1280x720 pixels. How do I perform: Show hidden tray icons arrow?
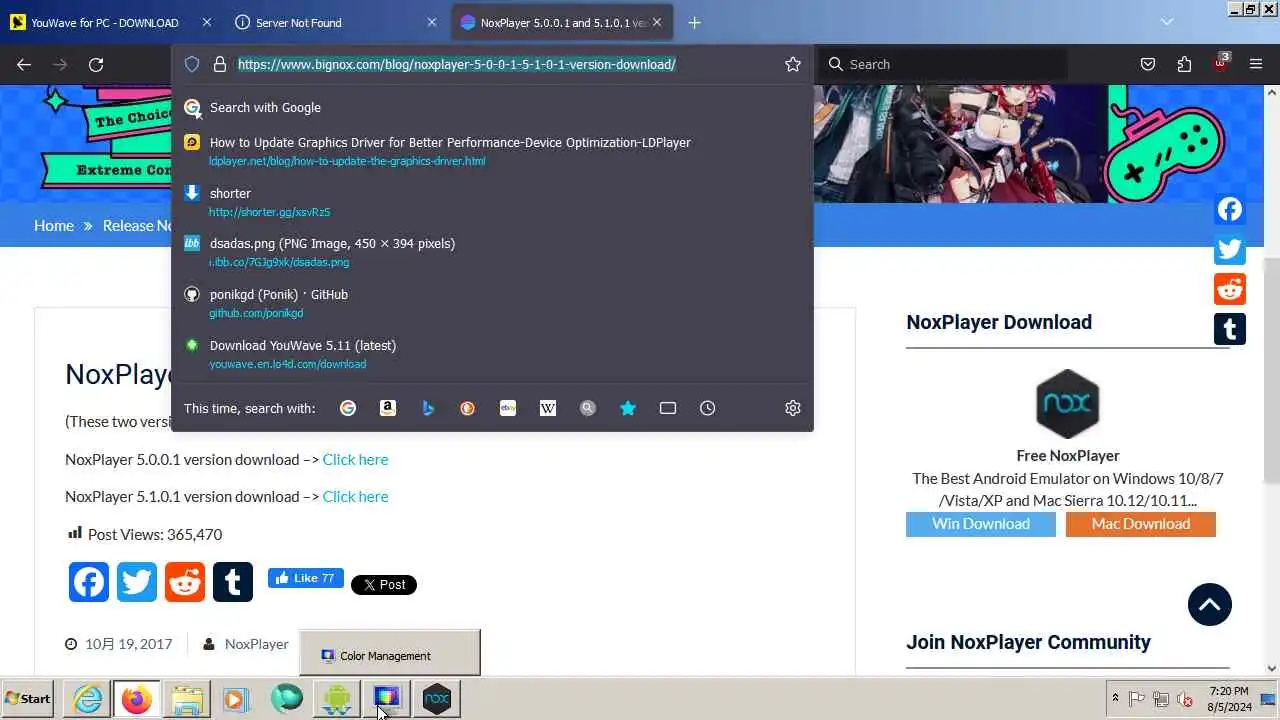(x=1115, y=699)
